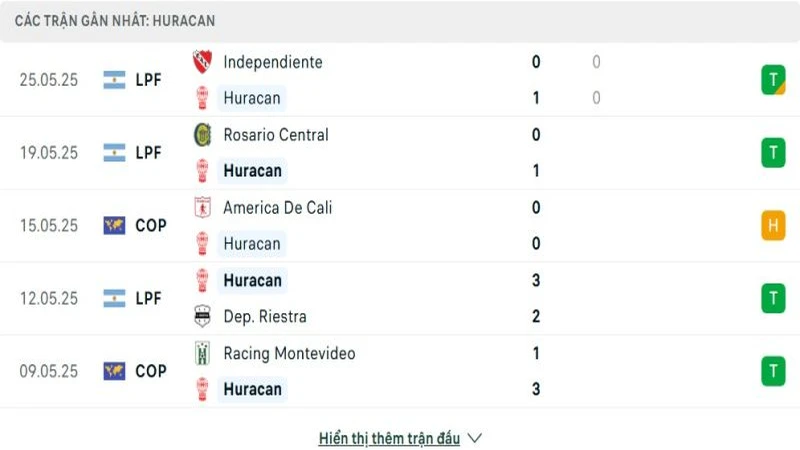Select the Independiente team name
This screenshot has width=800, height=450.
(x=273, y=62)
